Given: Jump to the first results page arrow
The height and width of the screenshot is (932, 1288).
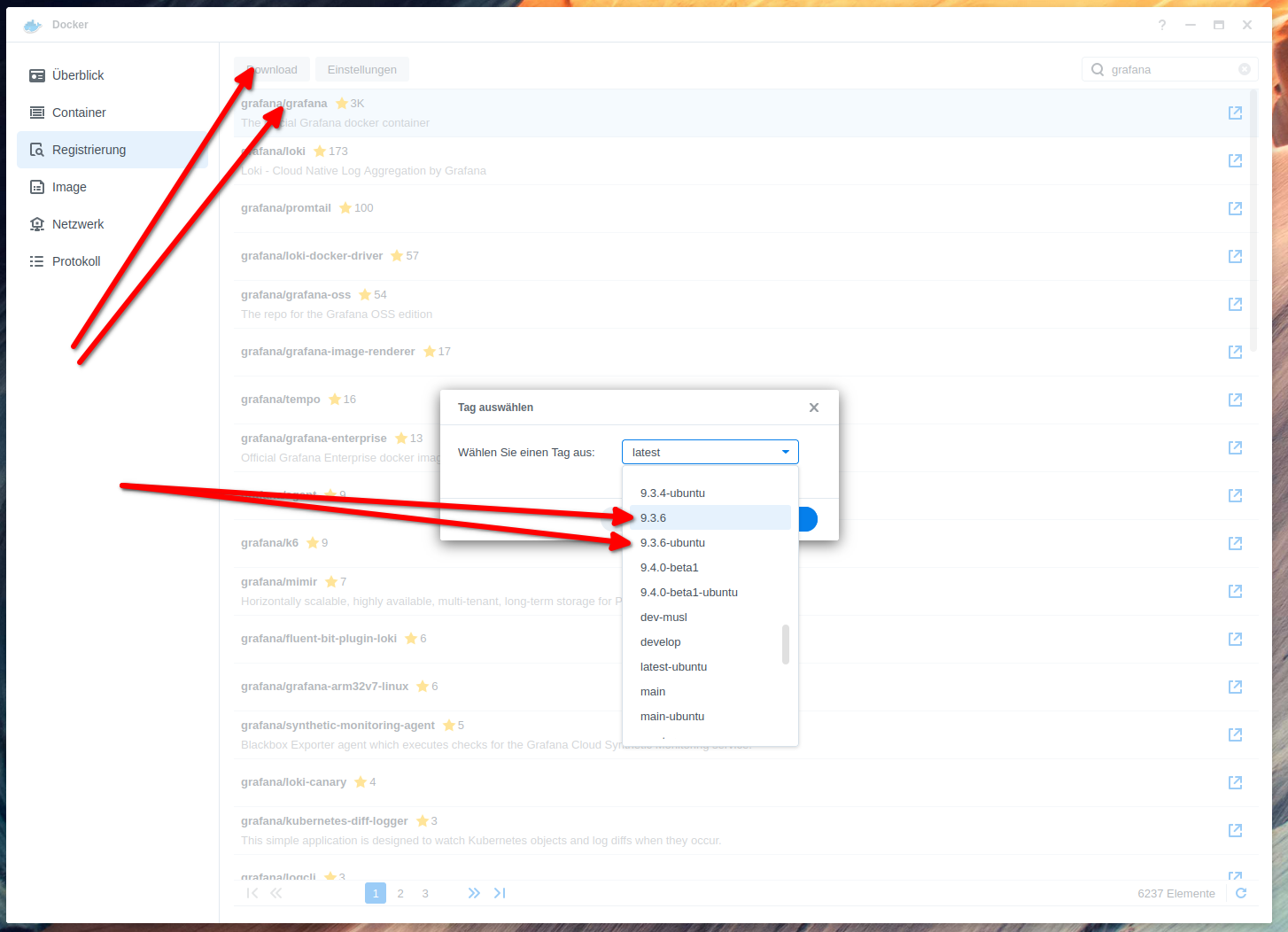Looking at the screenshot, I should tap(252, 893).
